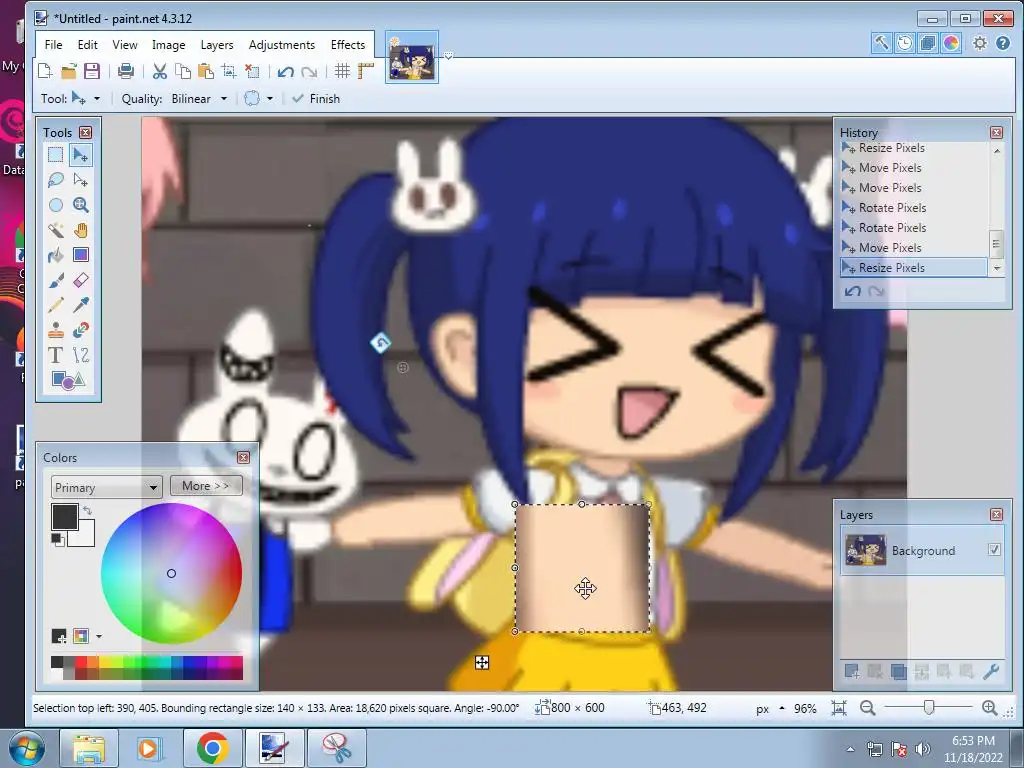Select the Clone Stamp tool
Image resolution: width=1024 pixels, height=768 pixels.
(56, 330)
